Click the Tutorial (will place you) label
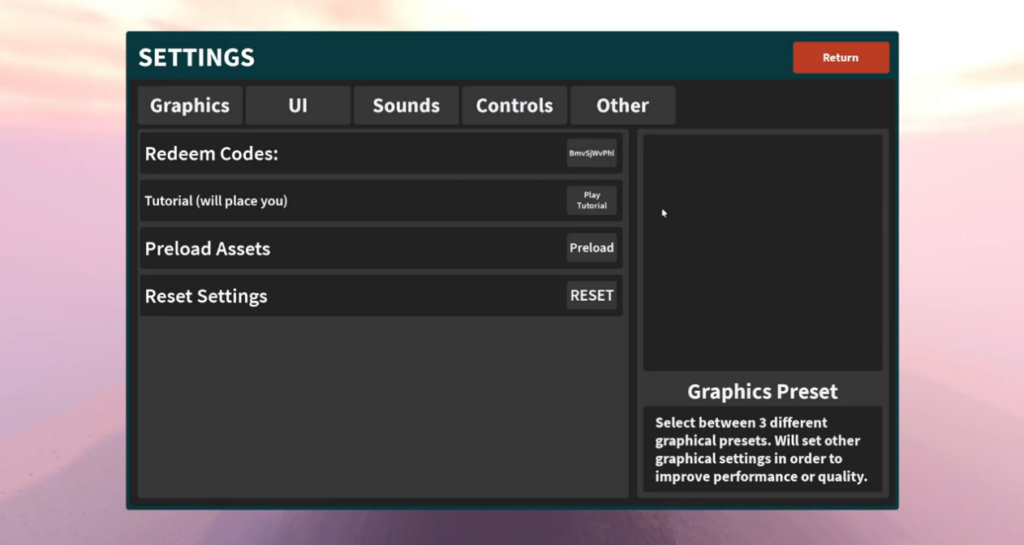The width and height of the screenshot is (1024, 545). point(216,201)
